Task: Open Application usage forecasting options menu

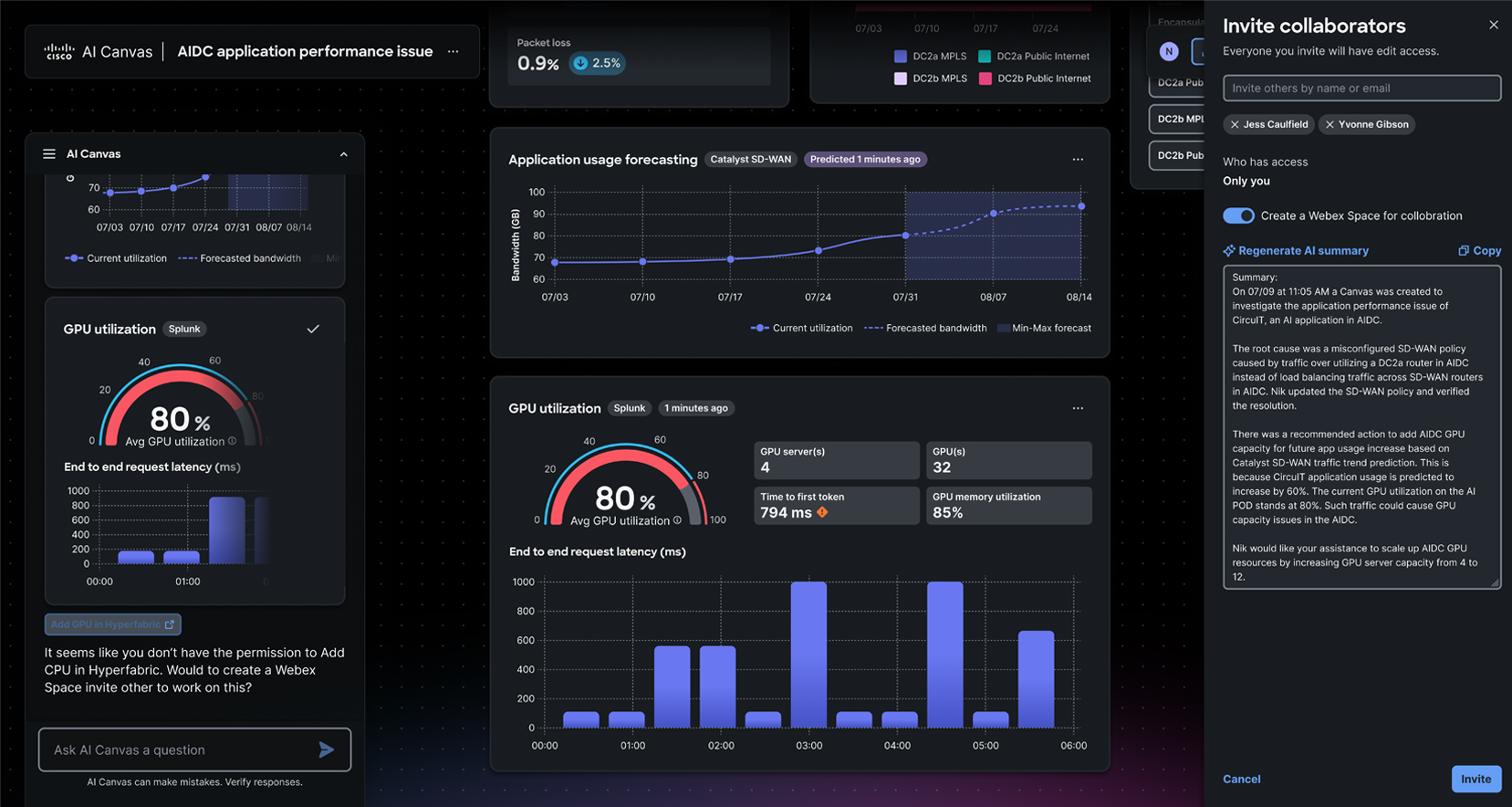Action: (x=1078, y=160)
